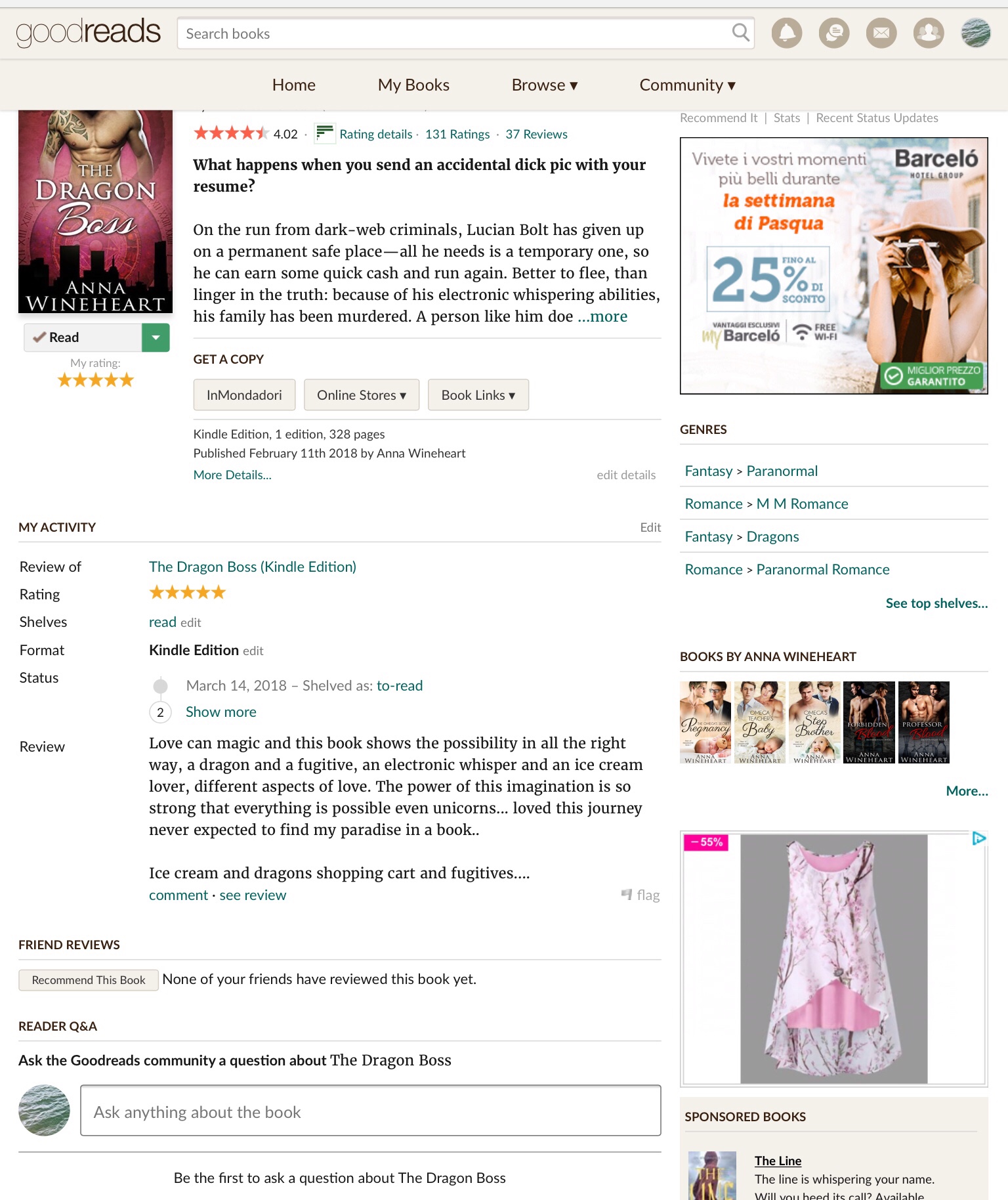The height and width of the screenshot is (1200, 1008).
Task: Open the Forbidden Blood book thumbnail
Action: point(869,722)
